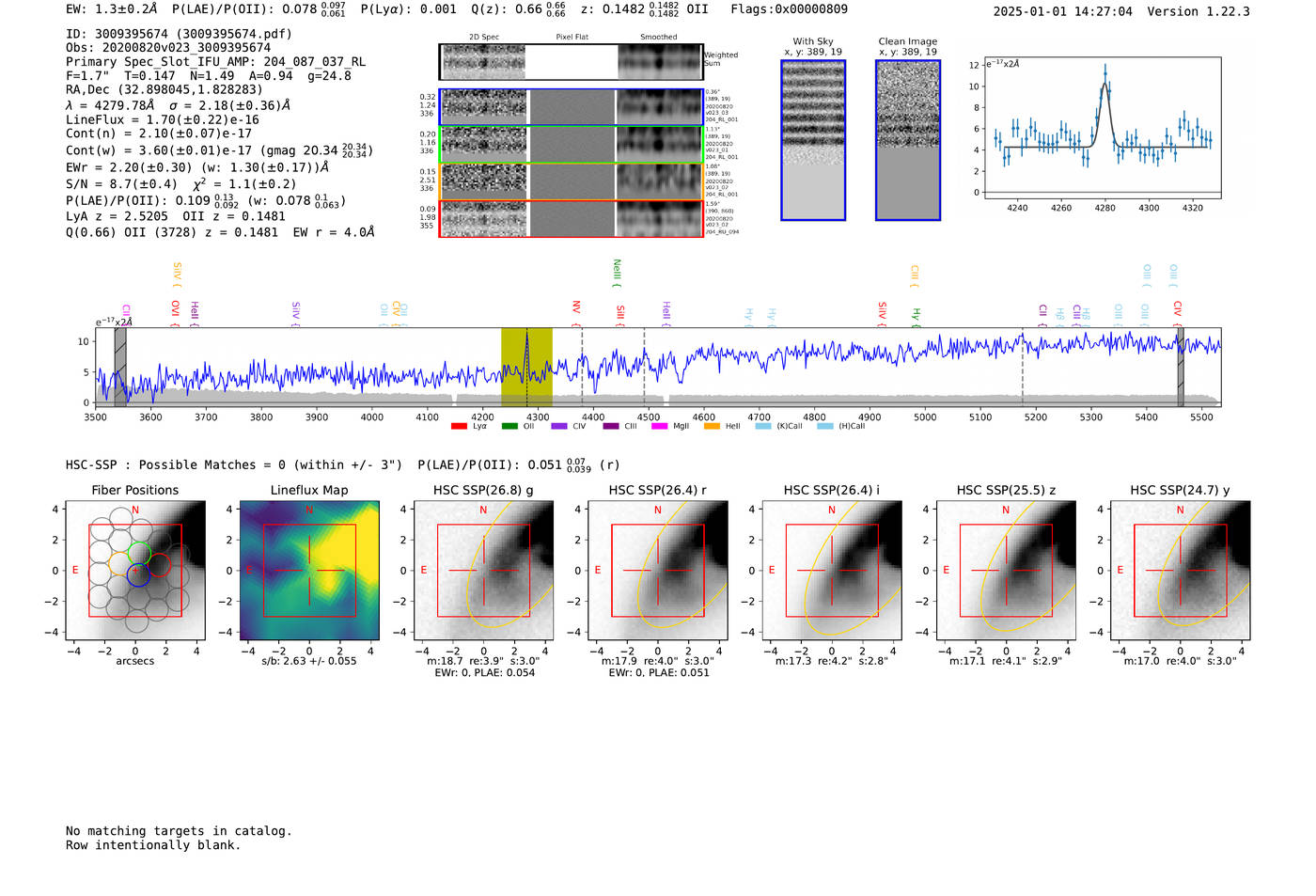The width and height of the screenshot is (1316, 896).
Task: Select the orange HeII legend swatch
Action: pos(712,426)
